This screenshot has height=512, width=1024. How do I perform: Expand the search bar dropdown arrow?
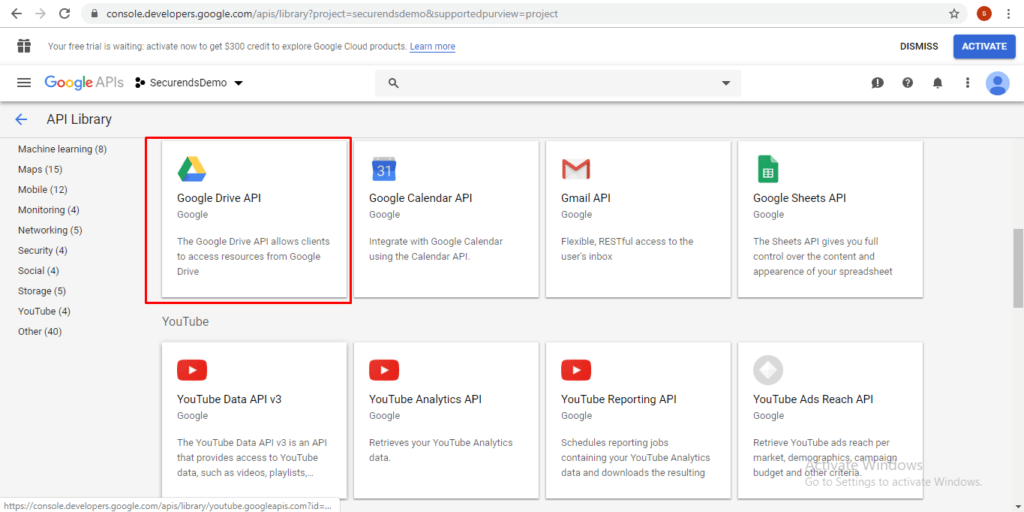(x=726, y=83)
